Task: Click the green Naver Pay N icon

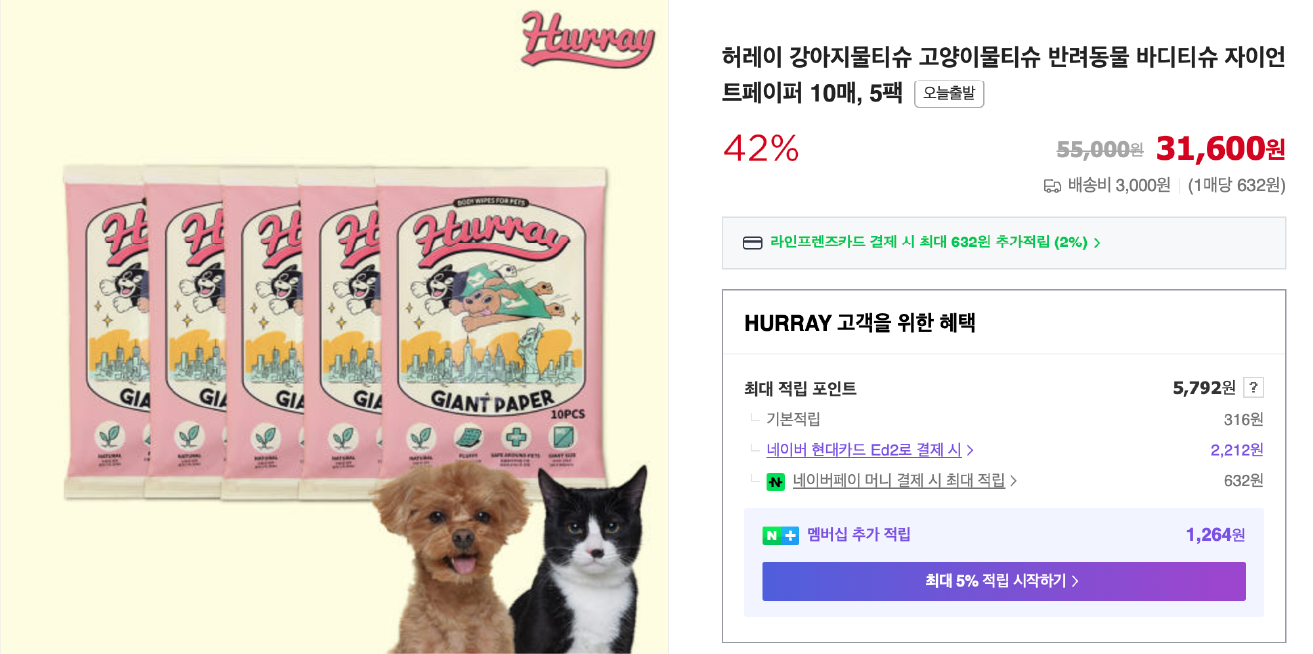Action: [x=775, y=481]
